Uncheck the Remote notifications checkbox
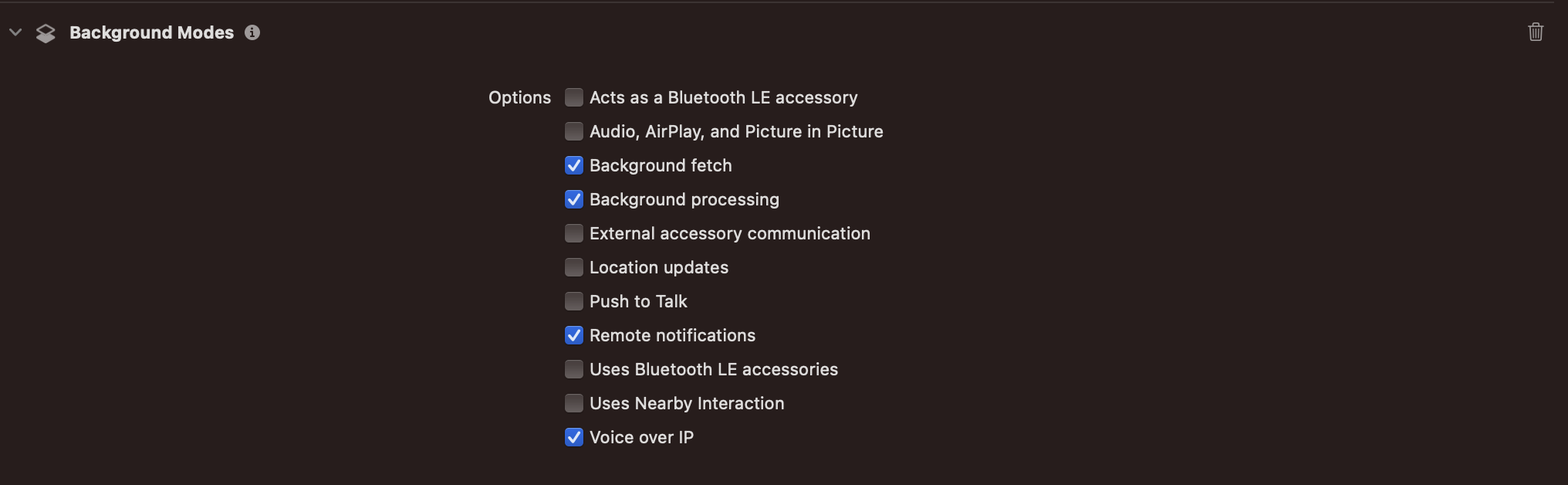Image resolution: width=1568 pixels, height=485 pixels. [574, 335]
